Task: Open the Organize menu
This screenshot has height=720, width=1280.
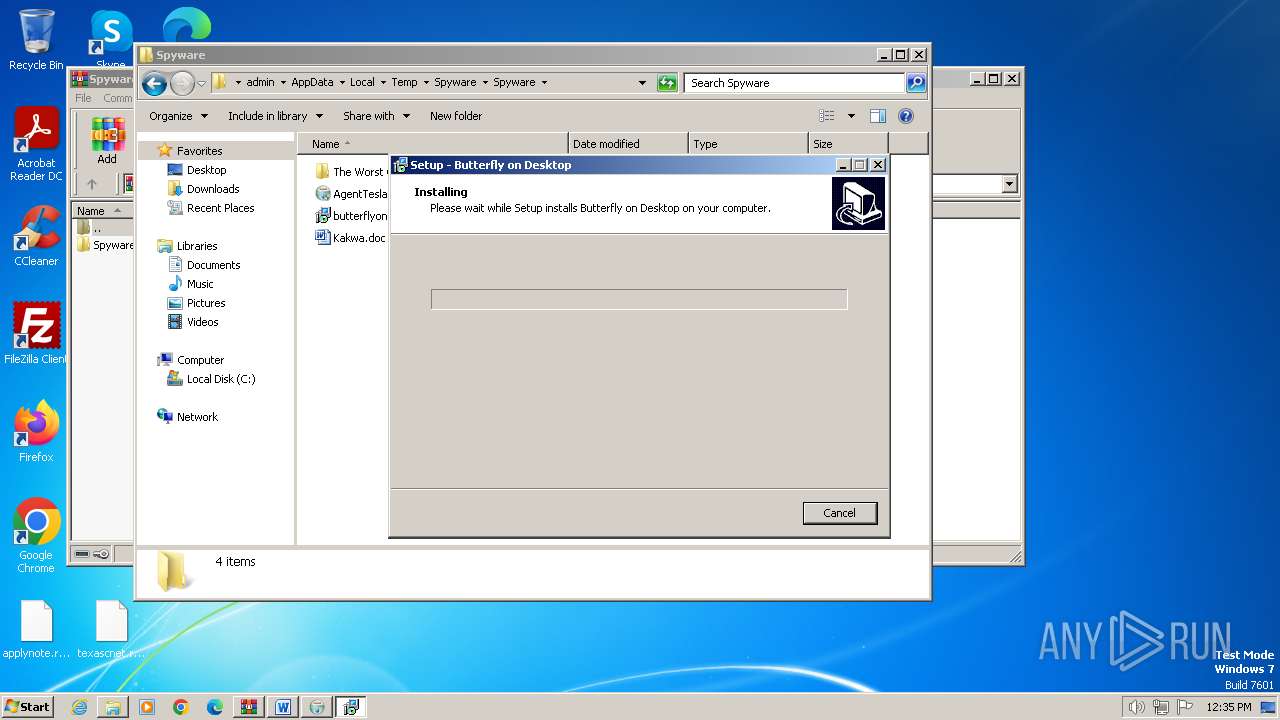Action: point(178,116)
